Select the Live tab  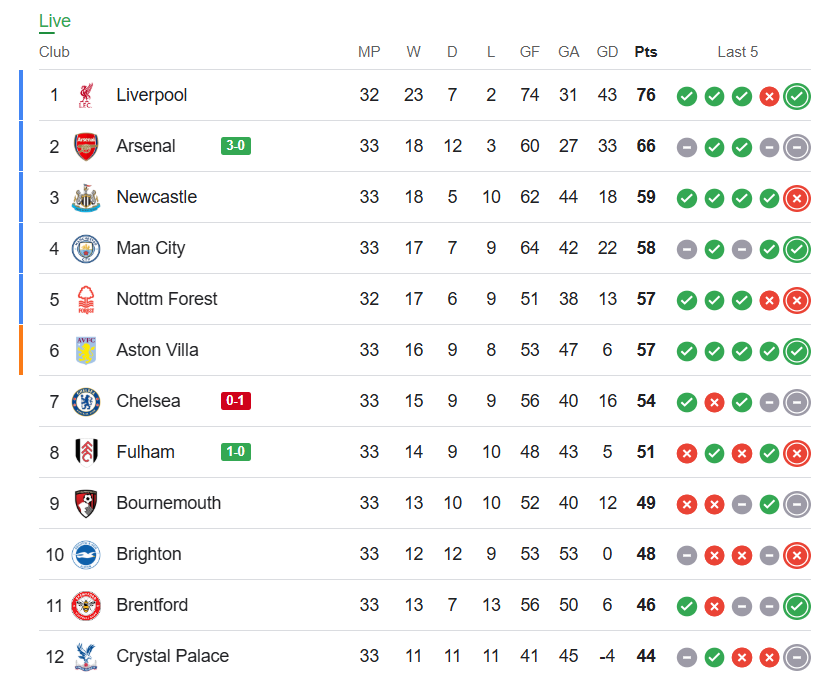pos(54,21)
